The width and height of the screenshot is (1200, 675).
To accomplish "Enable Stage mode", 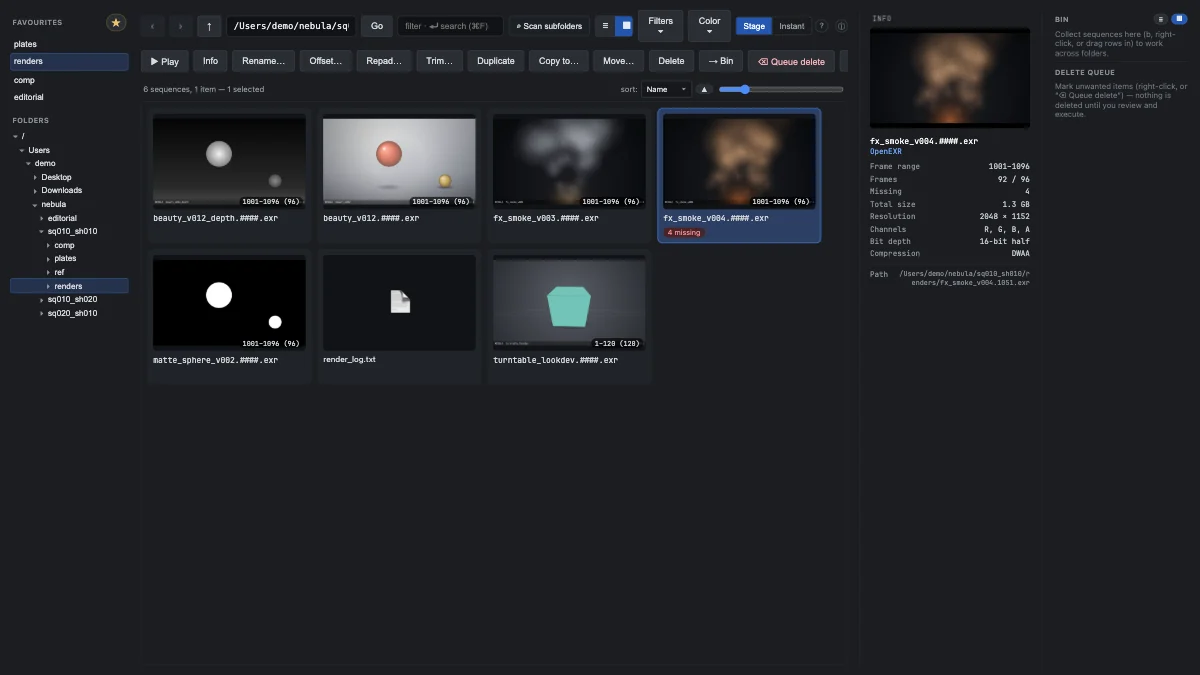I will pos(754,26).
